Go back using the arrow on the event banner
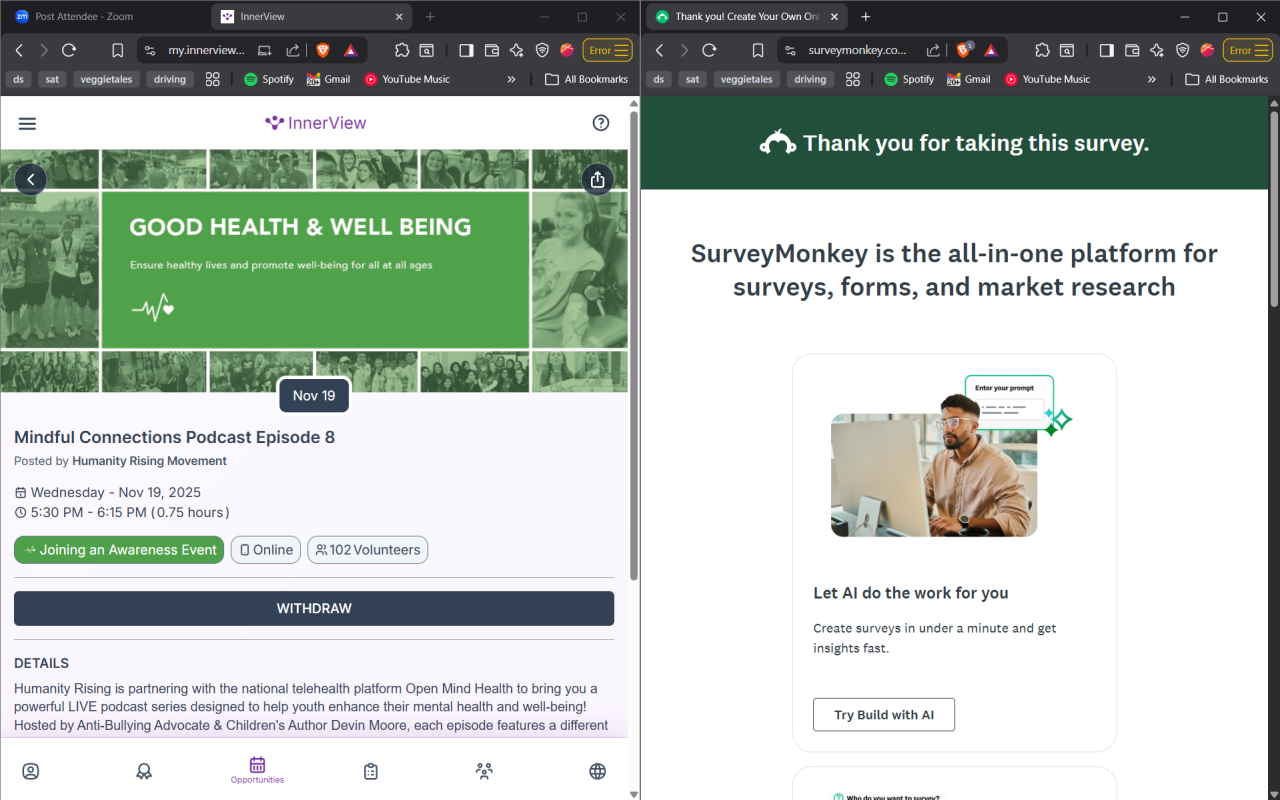 (x=31, y=179)
